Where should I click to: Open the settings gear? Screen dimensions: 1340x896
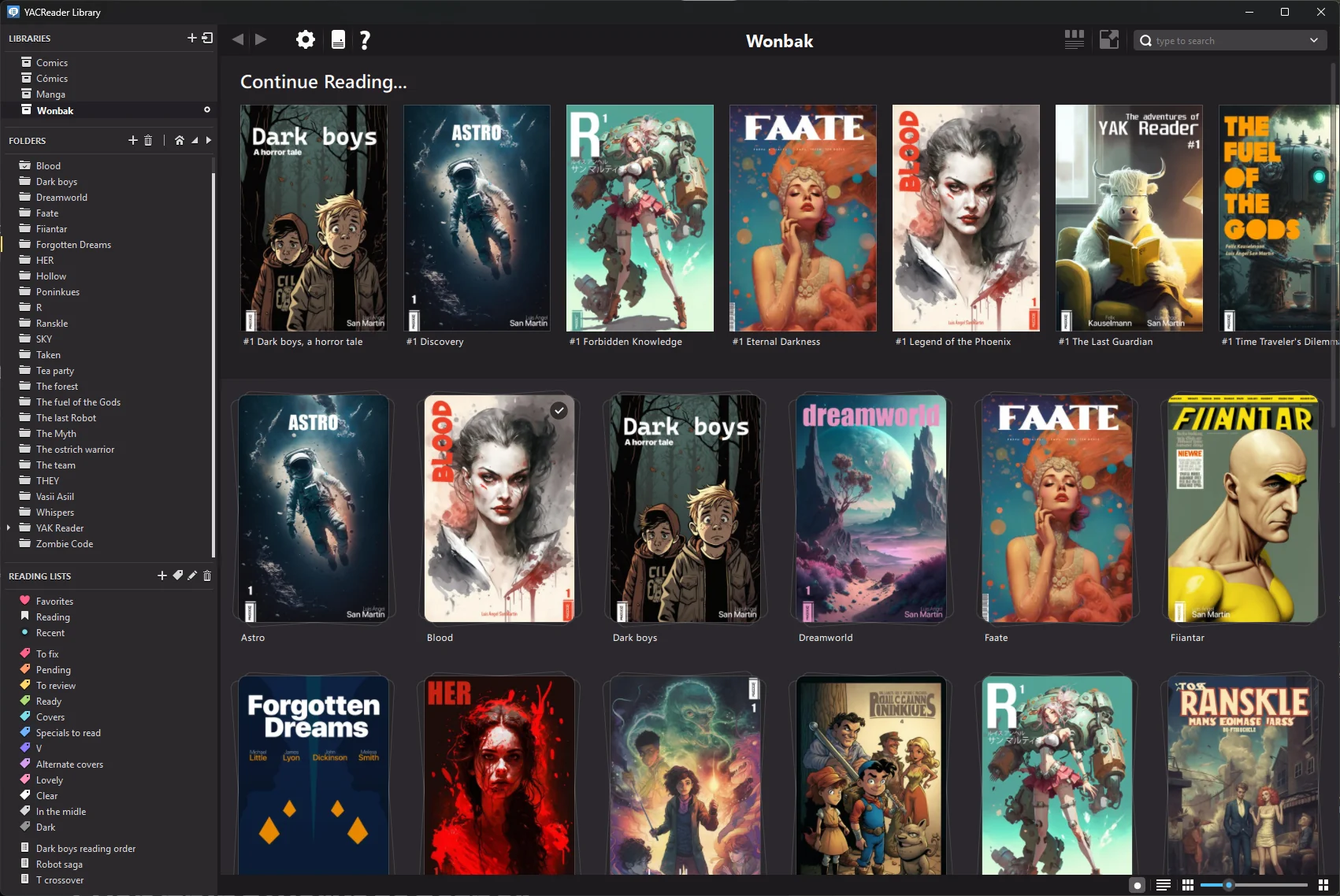click(x=306, y=39)
